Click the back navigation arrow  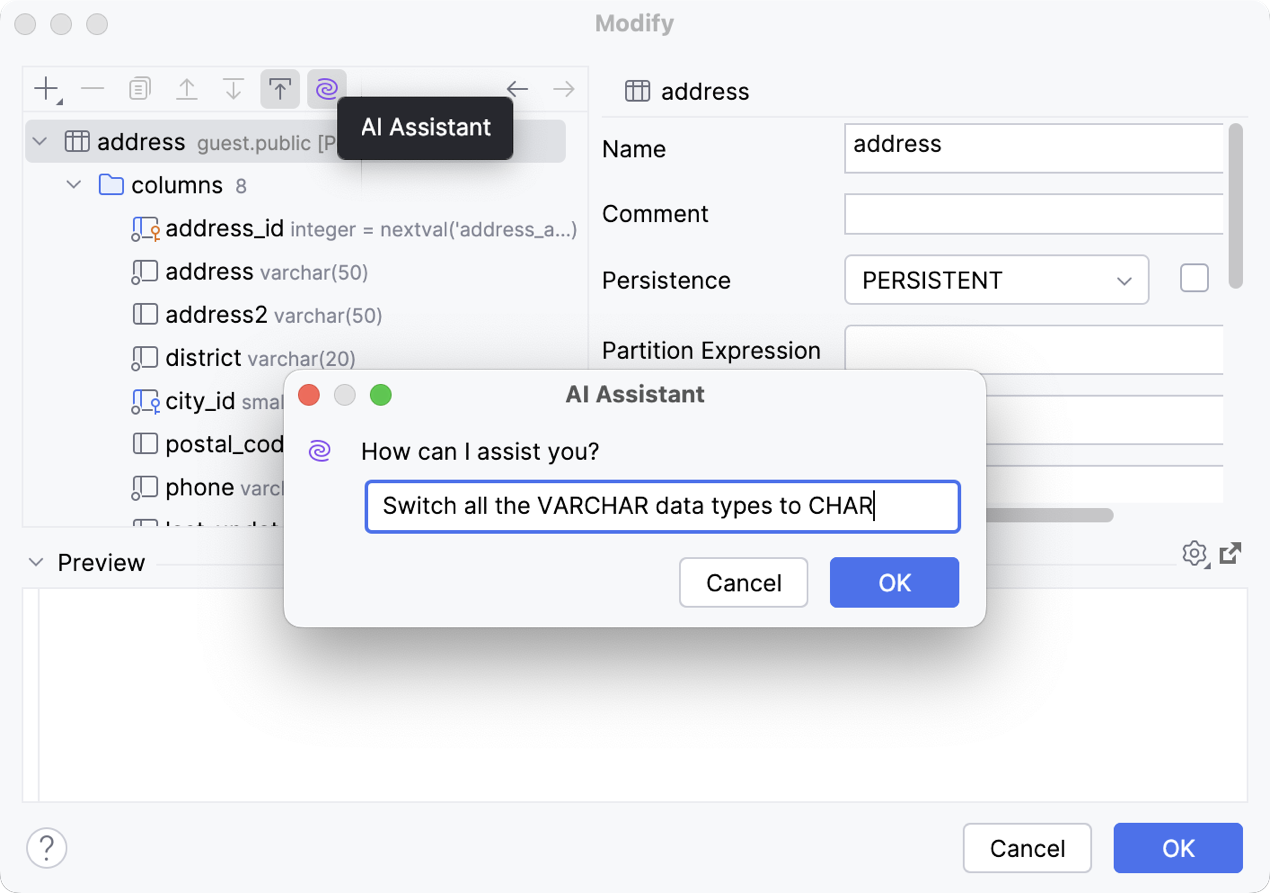[x=517, y=90]
